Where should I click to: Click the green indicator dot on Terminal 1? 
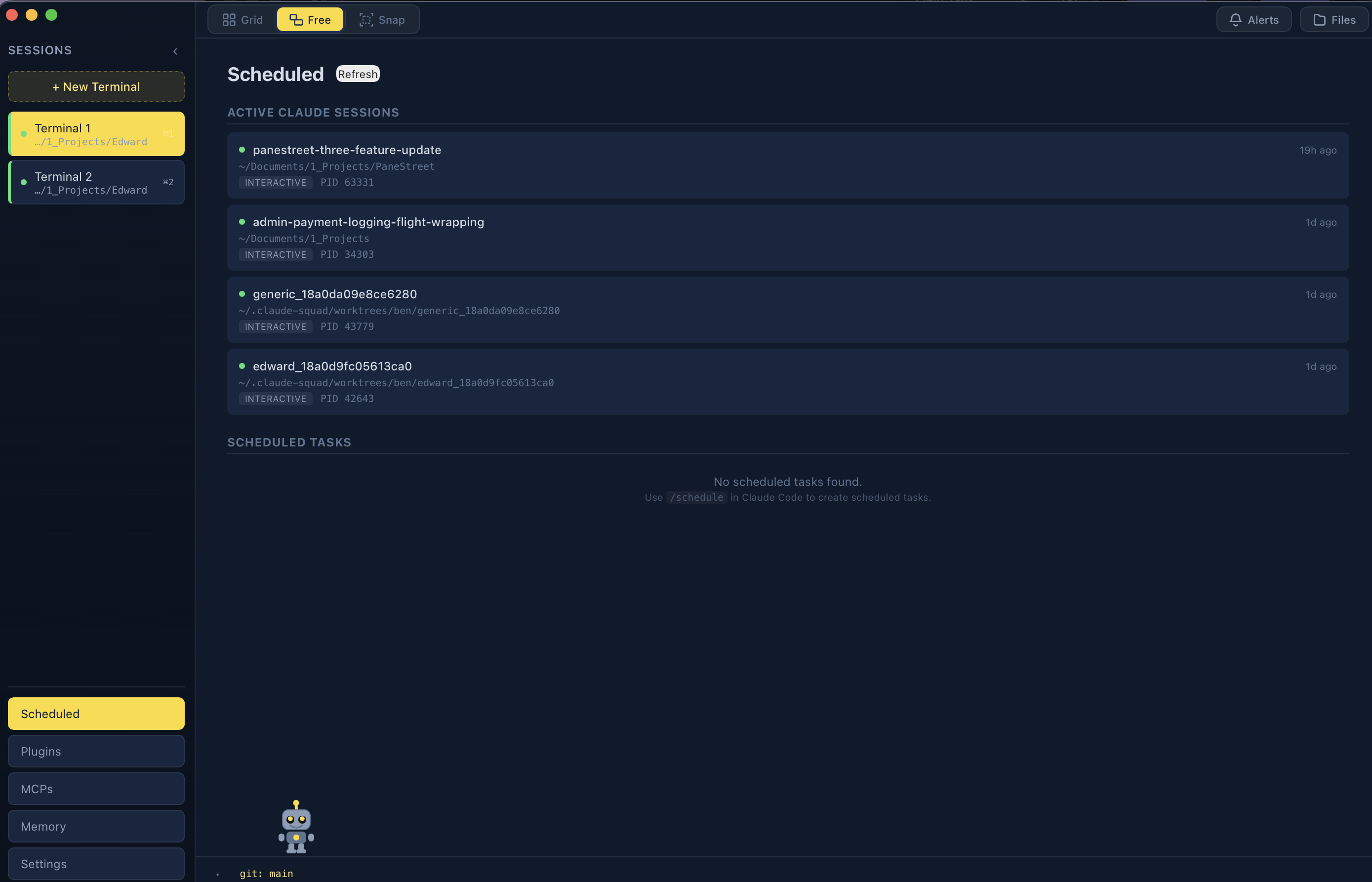pos(24,133)
